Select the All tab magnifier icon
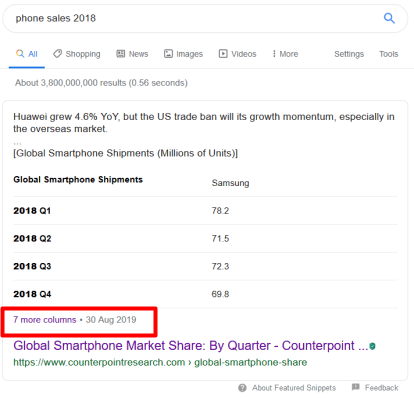414x398 pixels. point(20,53)
